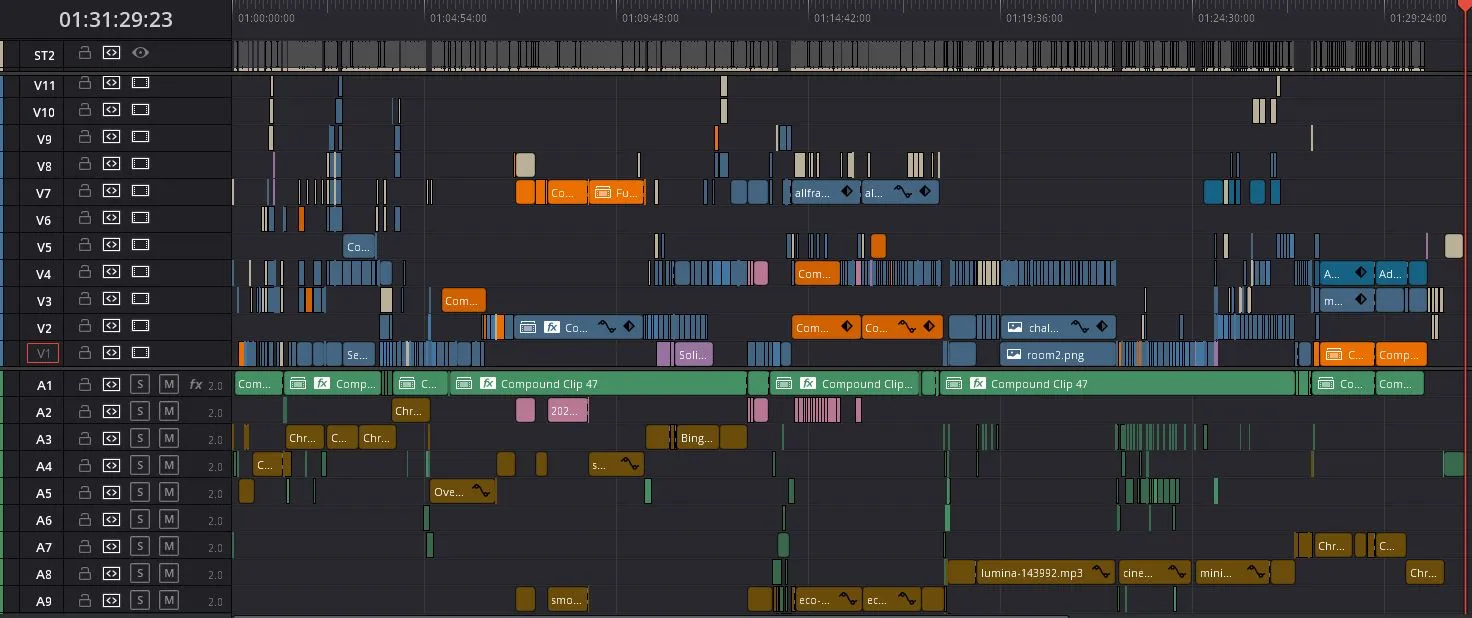This screenshot has height=618, width=1472.
Task: Lock the V2 video track
Action: point(85,325)
